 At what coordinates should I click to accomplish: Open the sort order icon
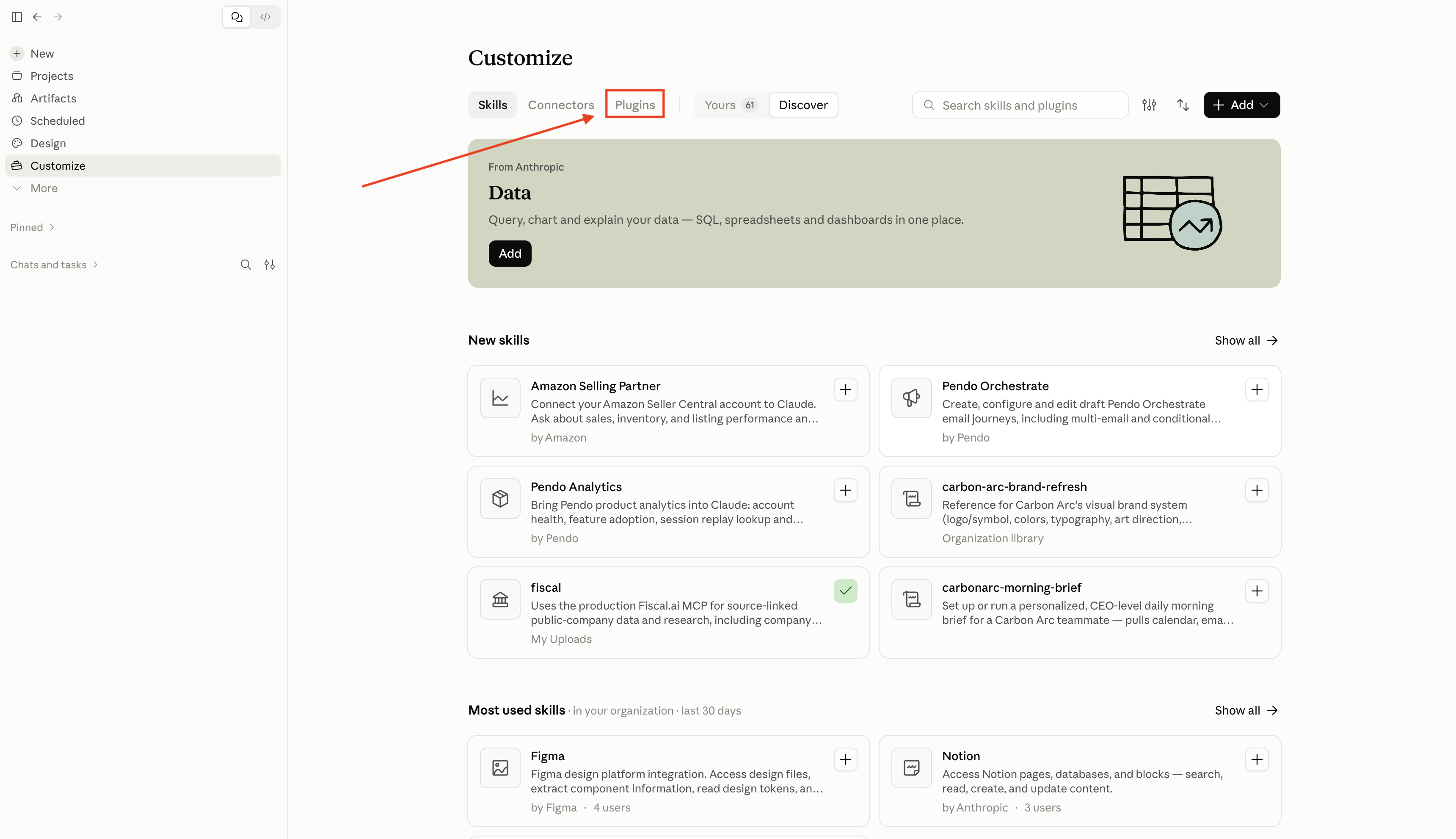coord(1183,105)
